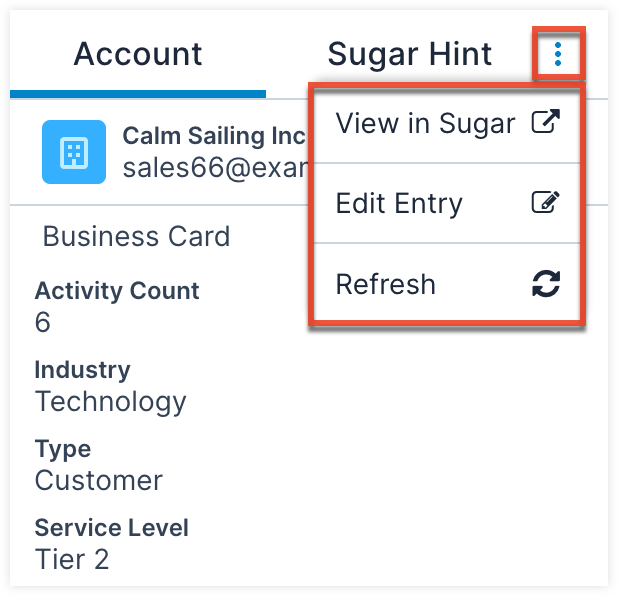Choose the Refresh text in the menu

[x=385, y=284]
